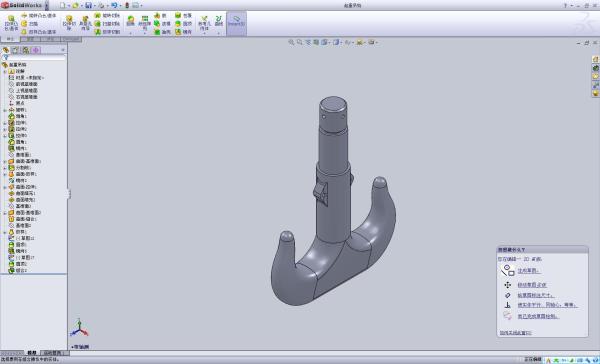This screenshot has width=600, height=364.
Task: Select the Extruded Boss/Base feature tool
Action: tap(11, 23)
